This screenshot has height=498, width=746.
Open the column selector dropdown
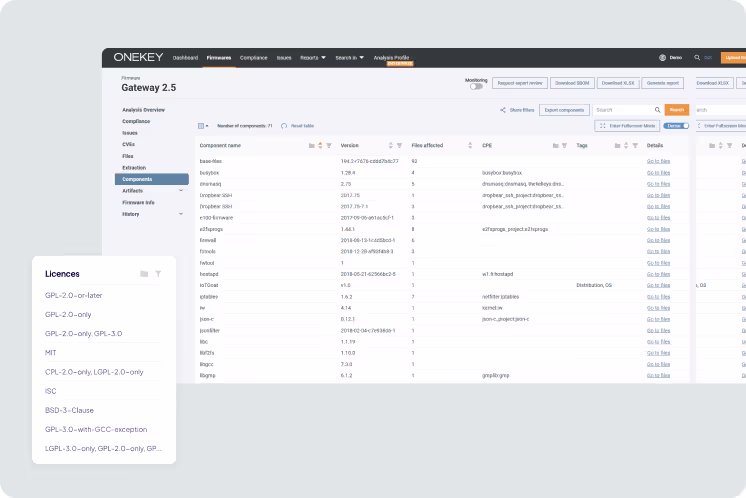tap(203, 126)
